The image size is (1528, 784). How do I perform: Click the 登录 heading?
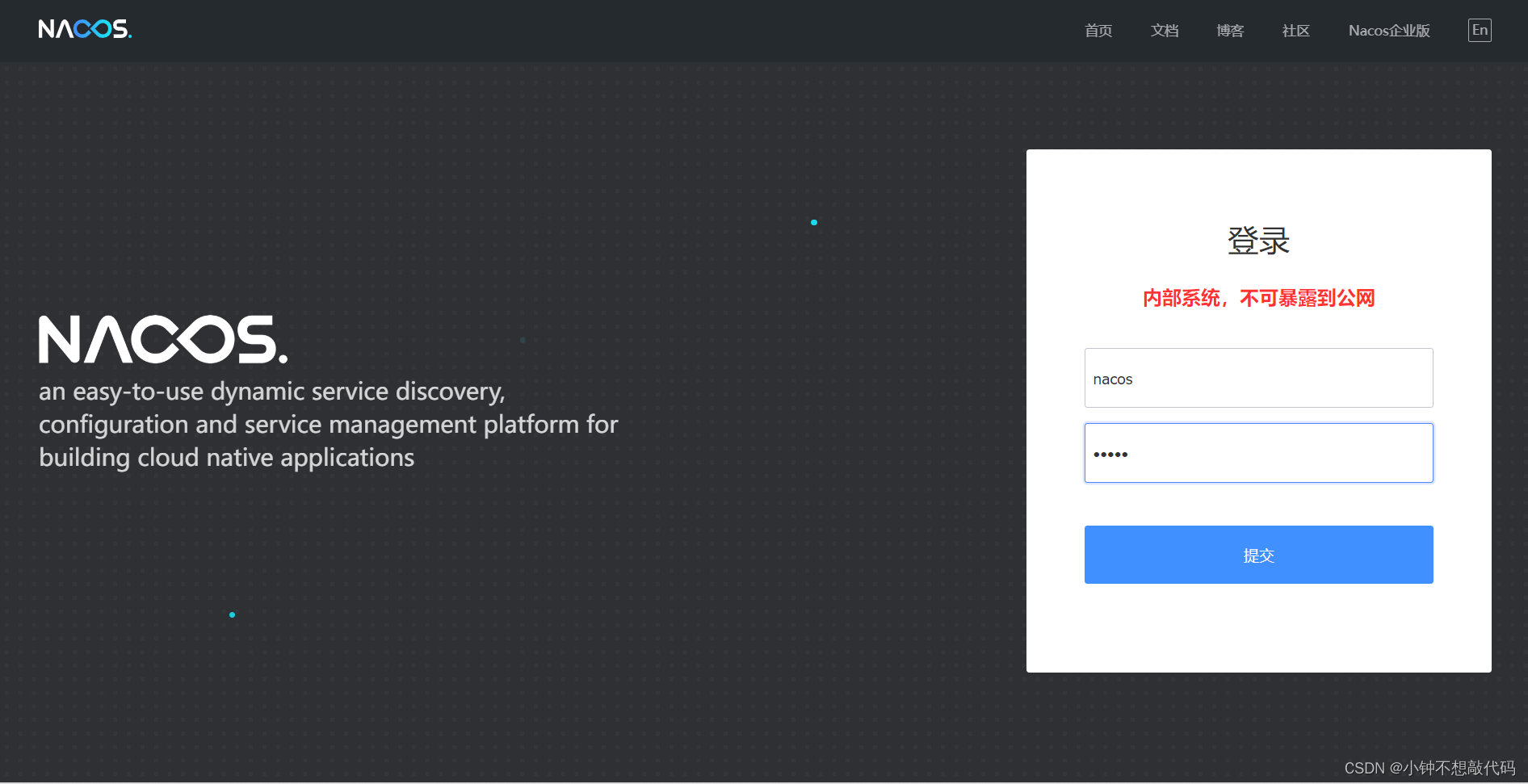1258,241
